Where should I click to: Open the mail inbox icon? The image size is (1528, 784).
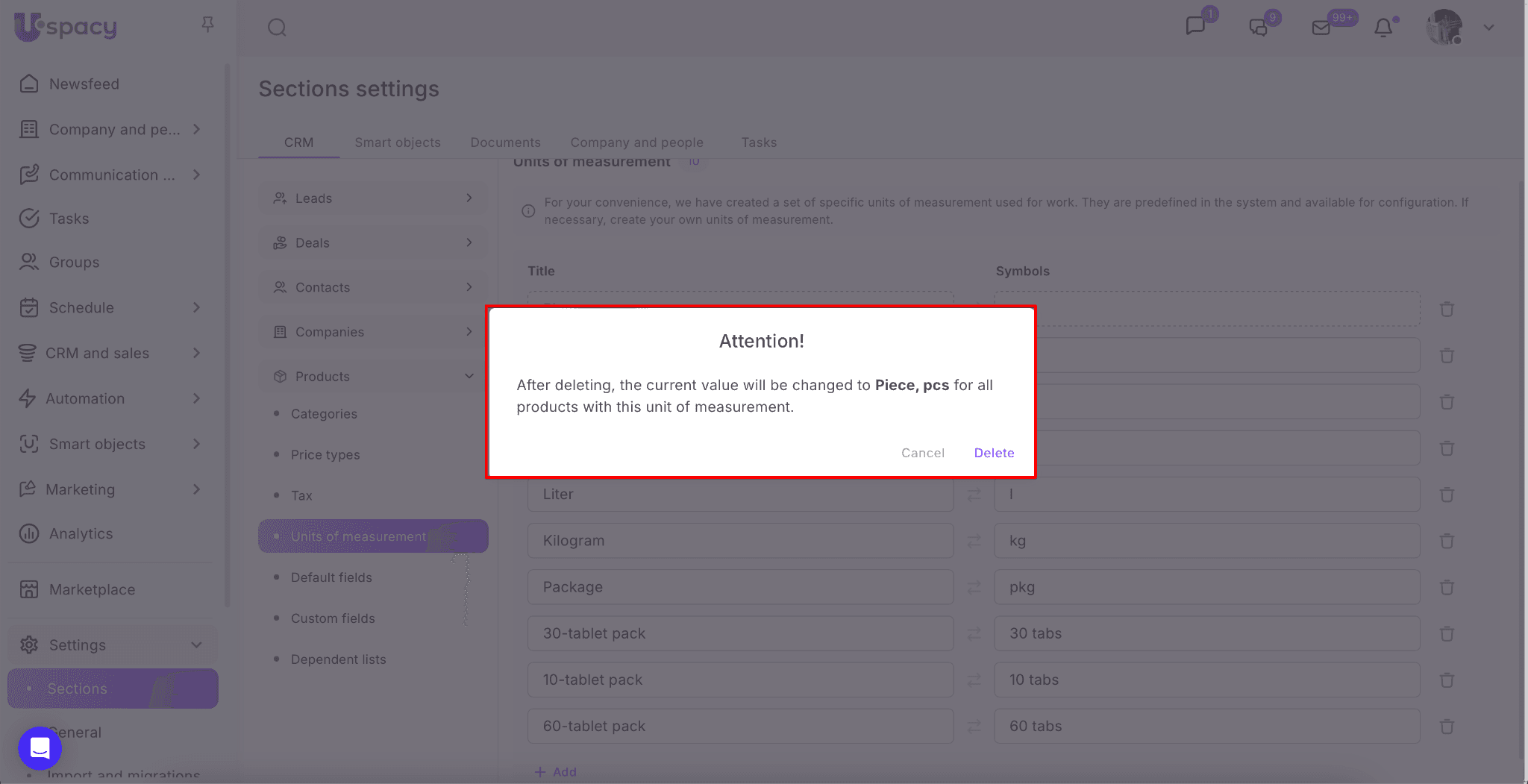[x=1321, y=28]
